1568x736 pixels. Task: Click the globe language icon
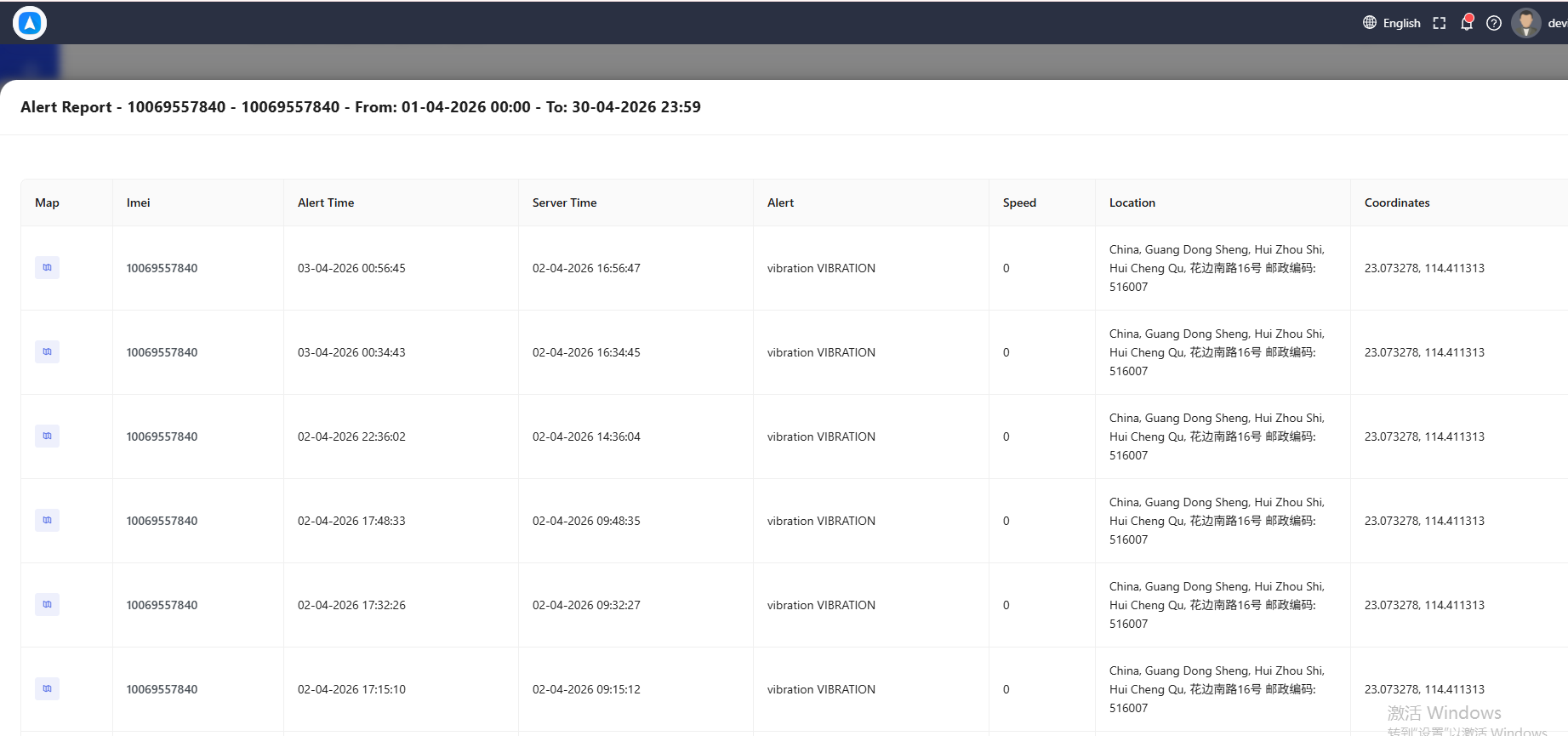pos(1370,23)
